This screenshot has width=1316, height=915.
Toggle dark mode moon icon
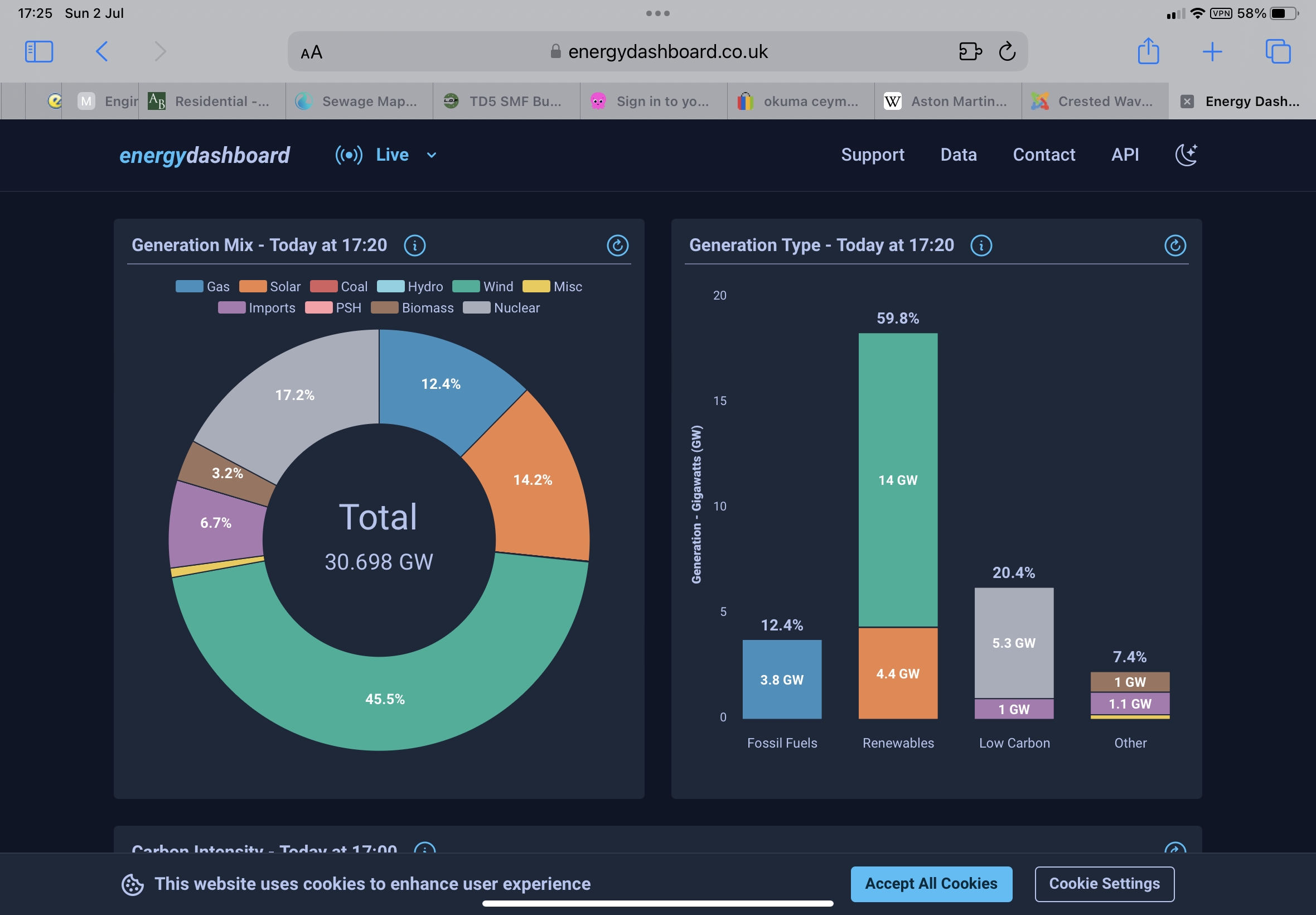click(1186, 155)
